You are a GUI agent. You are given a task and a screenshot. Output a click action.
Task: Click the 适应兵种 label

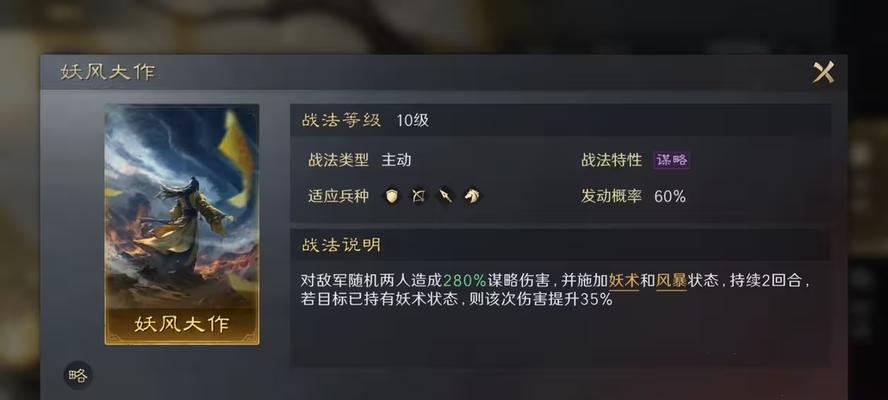(x=338, y=197)
